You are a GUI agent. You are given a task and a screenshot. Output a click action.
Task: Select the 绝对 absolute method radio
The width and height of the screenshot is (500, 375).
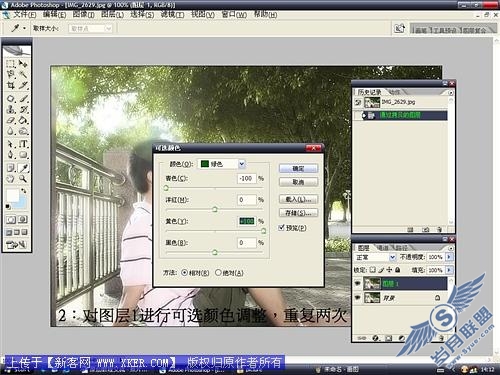[218, 273]
